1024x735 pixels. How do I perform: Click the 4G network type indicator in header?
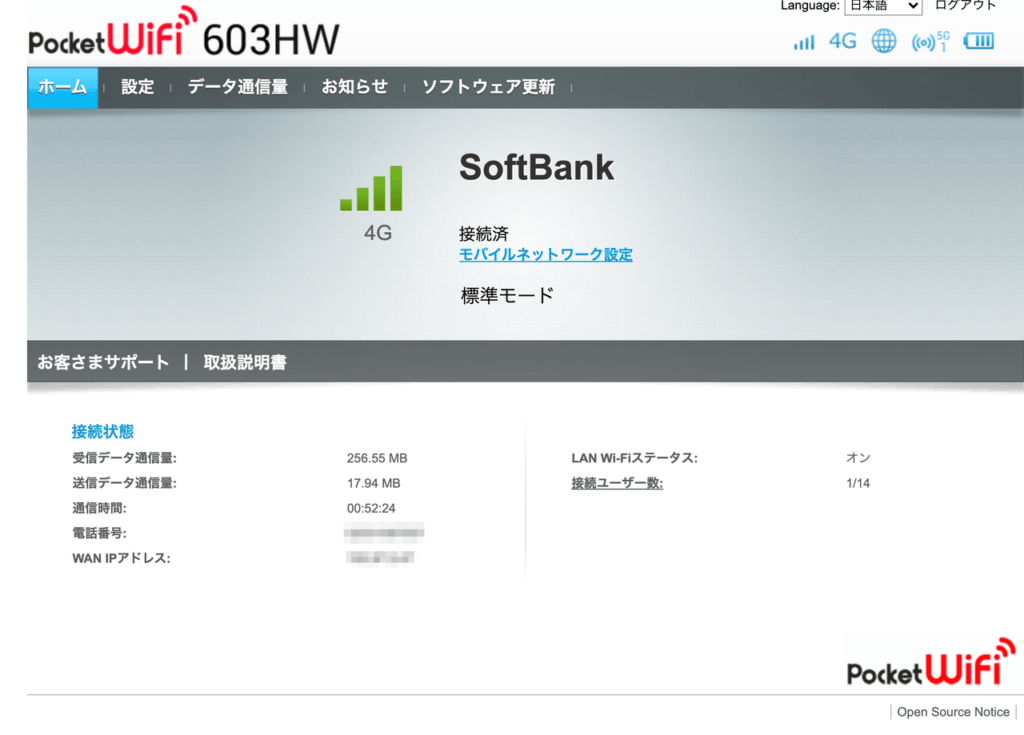(842, 42)
